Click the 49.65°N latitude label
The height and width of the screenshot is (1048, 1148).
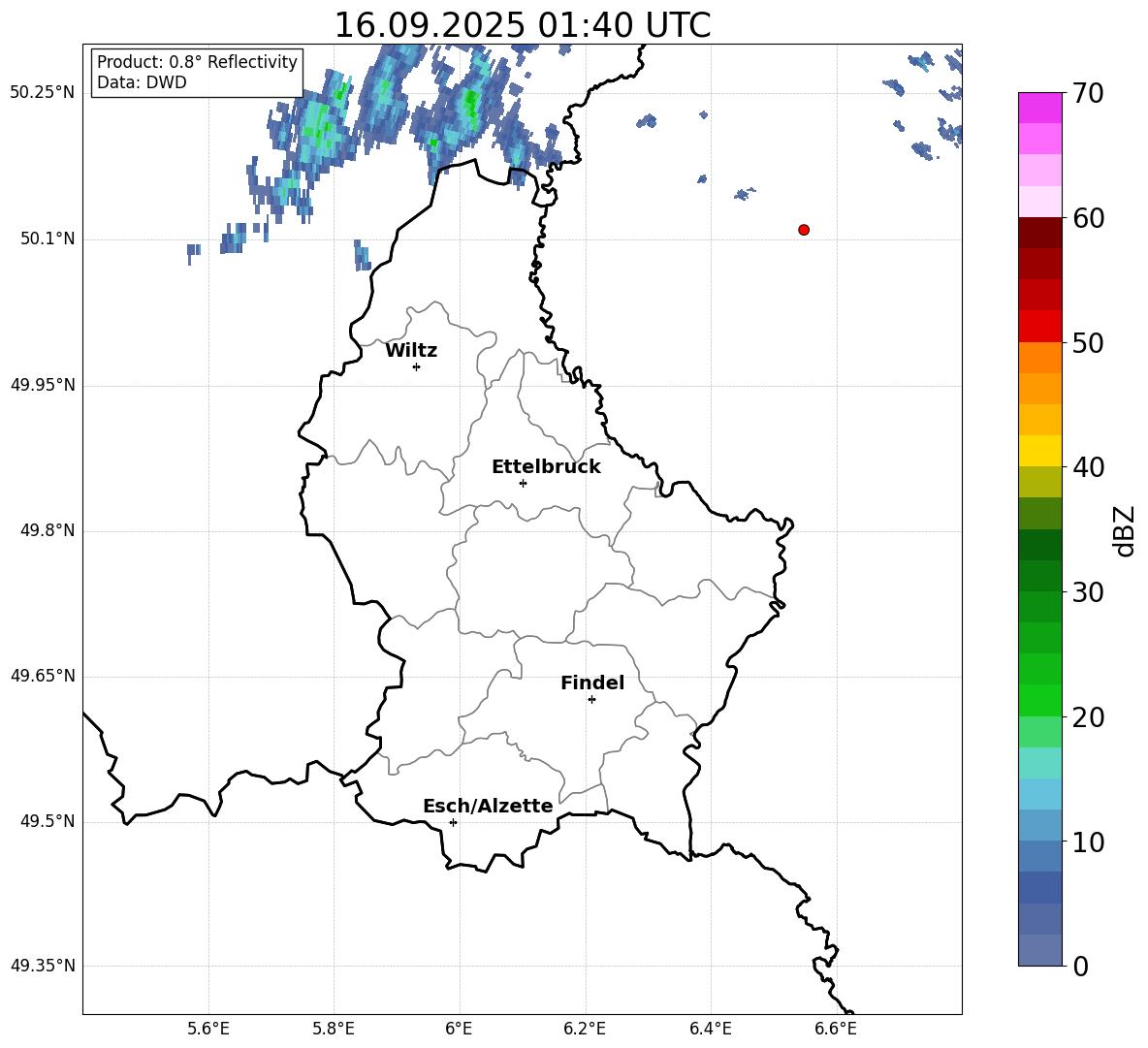[x=43, y=676]
